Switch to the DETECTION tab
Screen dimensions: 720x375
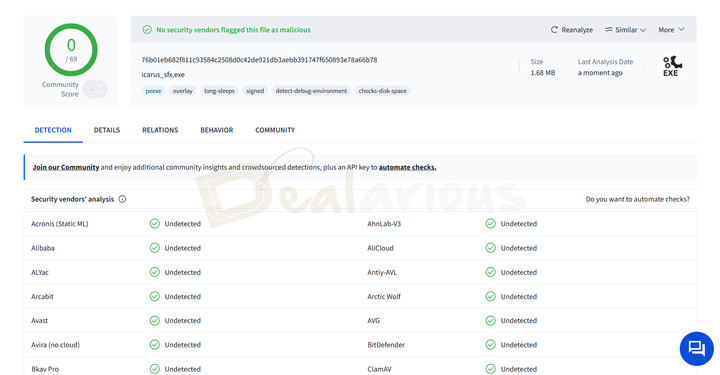[53, 130]
